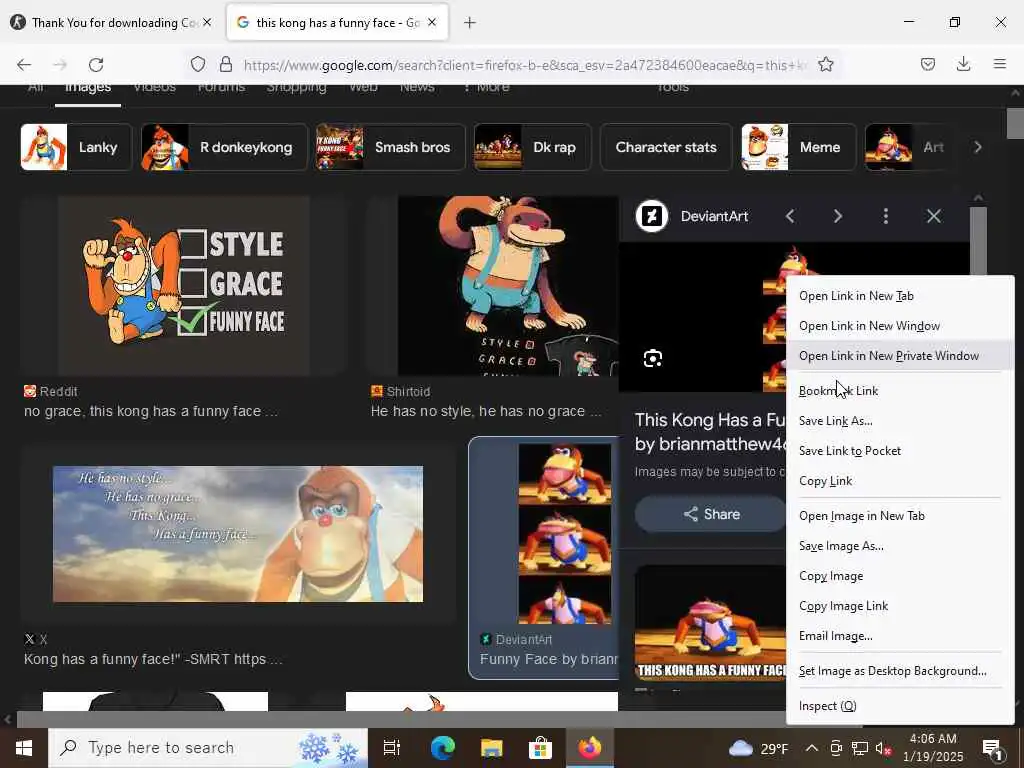
Task: Open the notification center icon
Action: click(x=992, y=748)
